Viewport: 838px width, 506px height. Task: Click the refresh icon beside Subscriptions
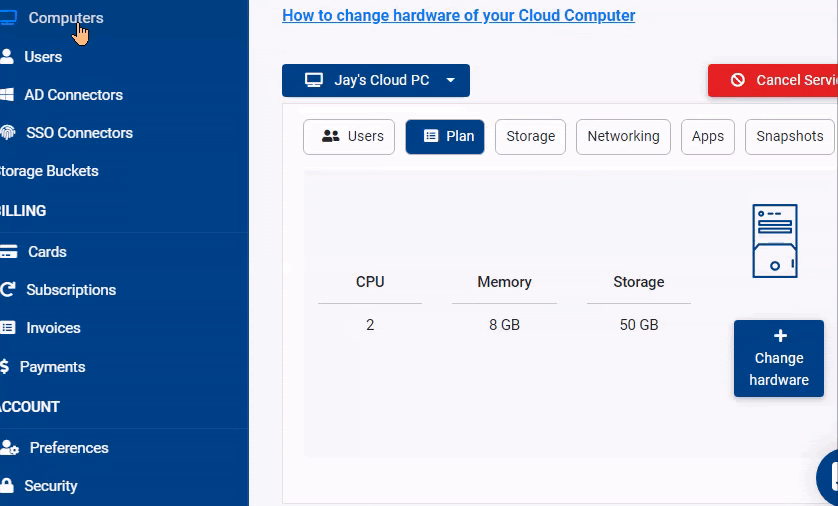tap(7, 290)
